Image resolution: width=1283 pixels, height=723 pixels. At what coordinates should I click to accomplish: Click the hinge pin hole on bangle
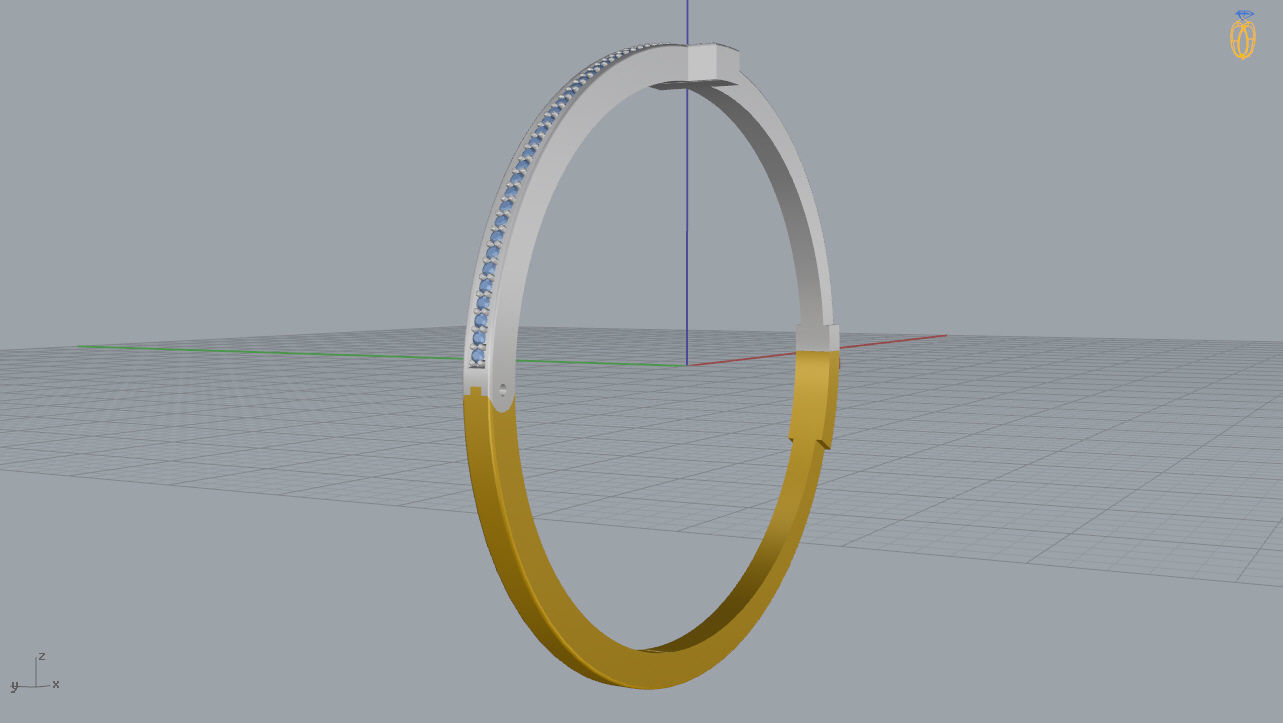[501, 392]
